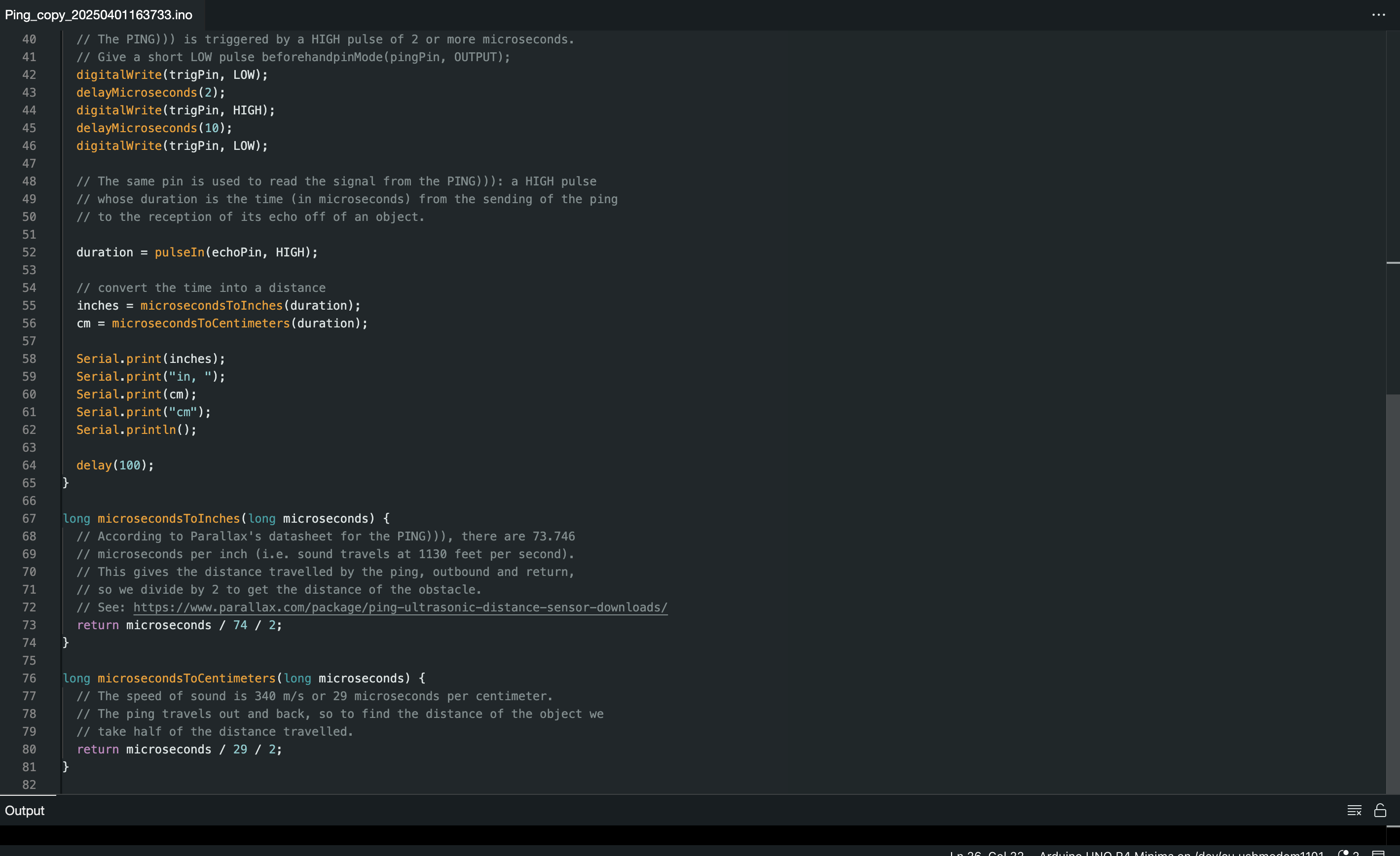The height and width of the screenshot is (856, 1400).
Task: Click "digitalWrite(trigPin, LOW);" on line 42
Action: [172, 75]
